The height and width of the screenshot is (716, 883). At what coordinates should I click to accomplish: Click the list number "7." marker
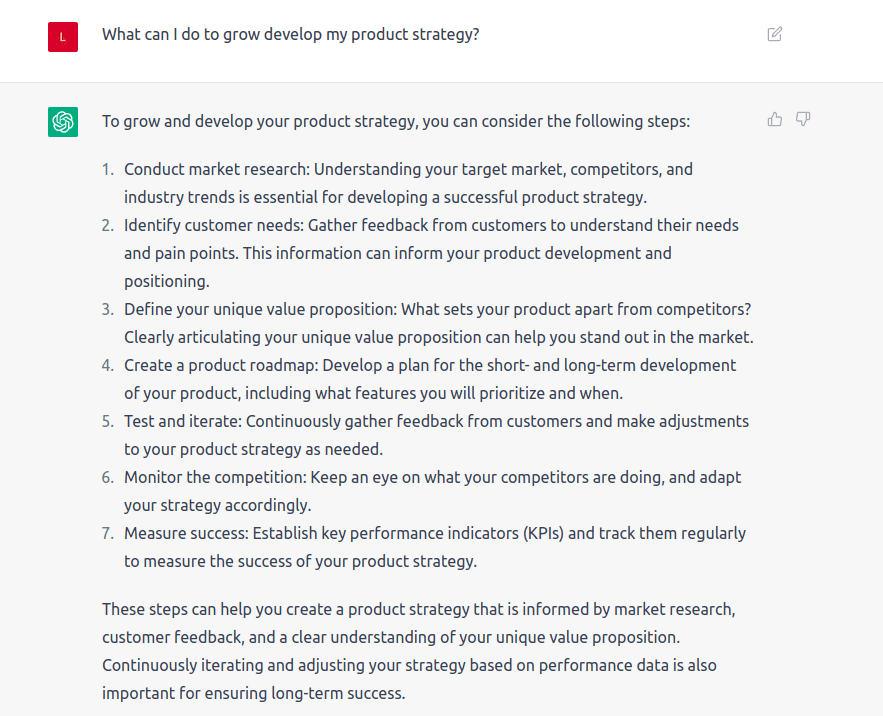108,534
